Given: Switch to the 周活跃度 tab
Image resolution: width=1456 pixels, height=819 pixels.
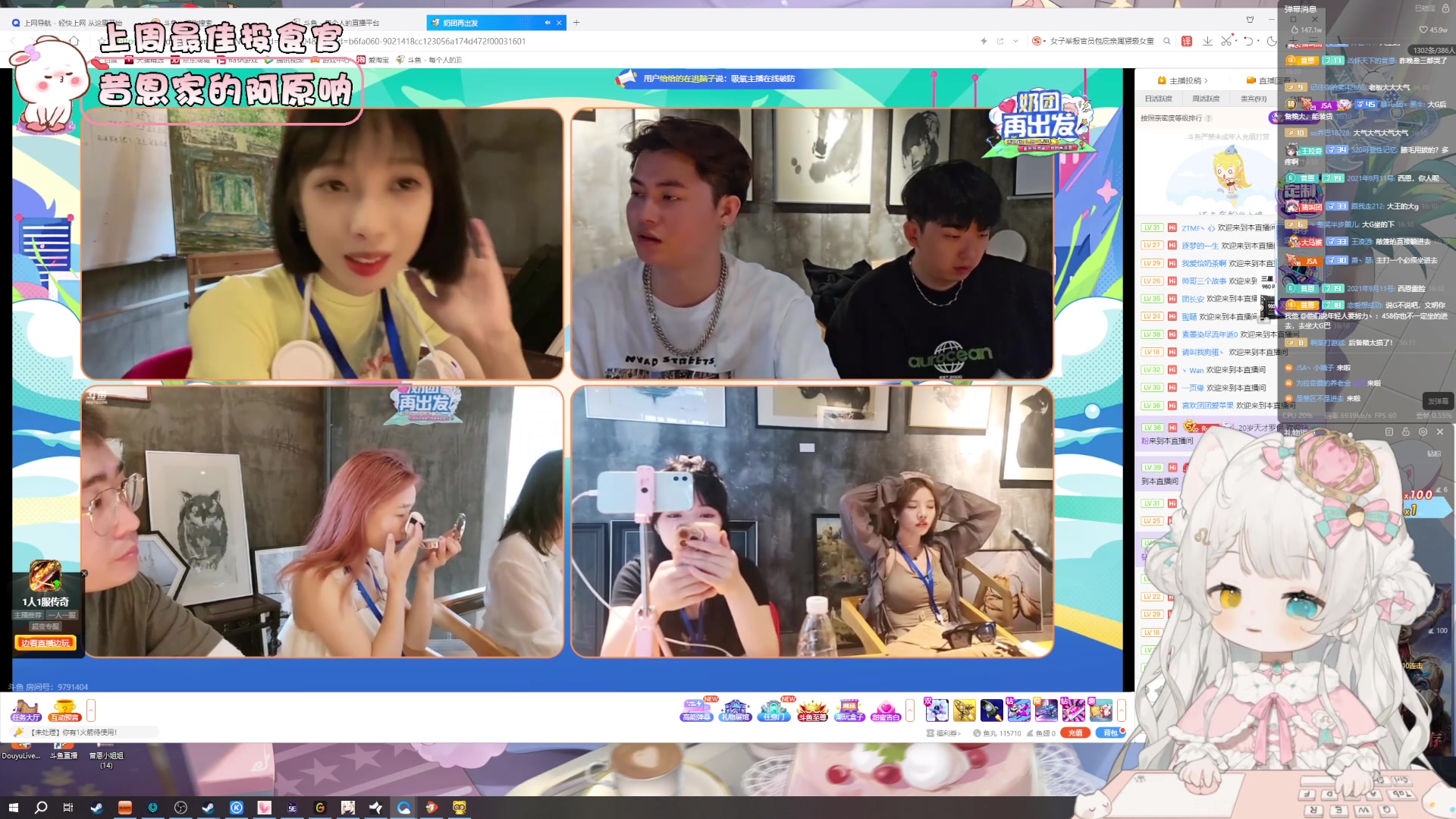Looking at the screenshot, I should click(x=1206, y=99).
